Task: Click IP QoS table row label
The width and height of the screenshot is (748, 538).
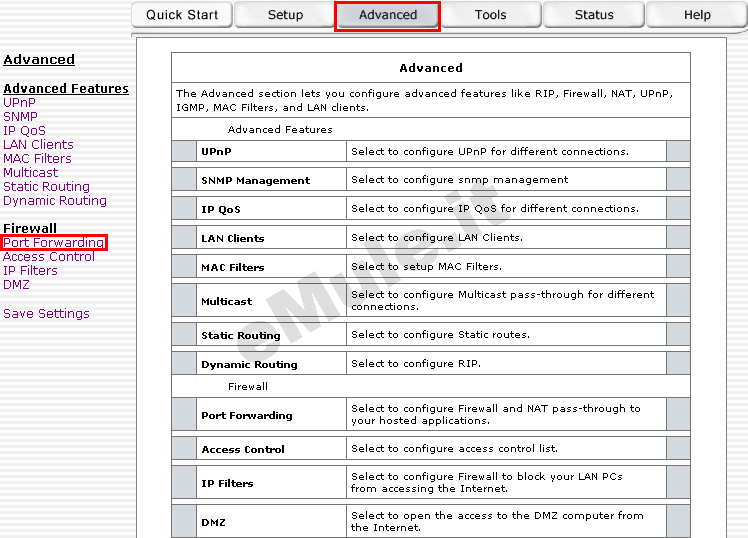Action: (x=220, y=209)
